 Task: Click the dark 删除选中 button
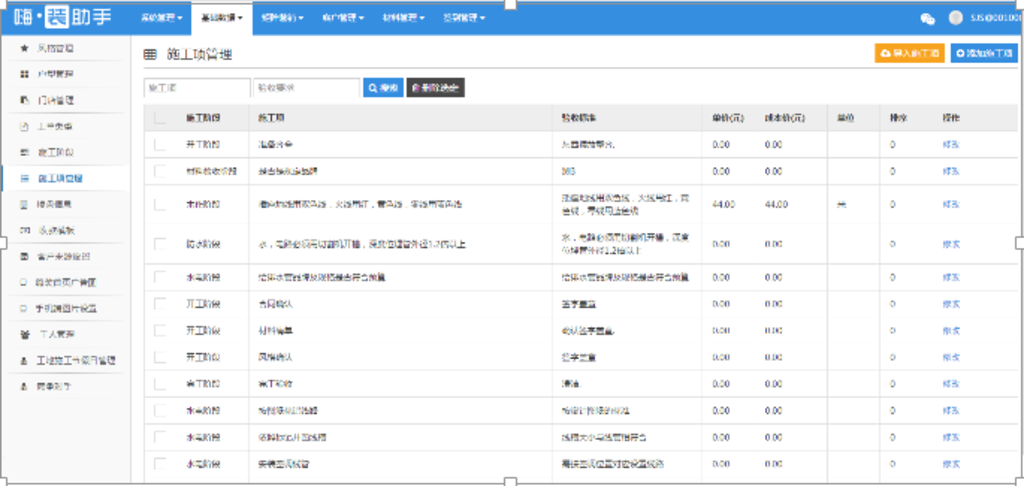click(436, 88)
